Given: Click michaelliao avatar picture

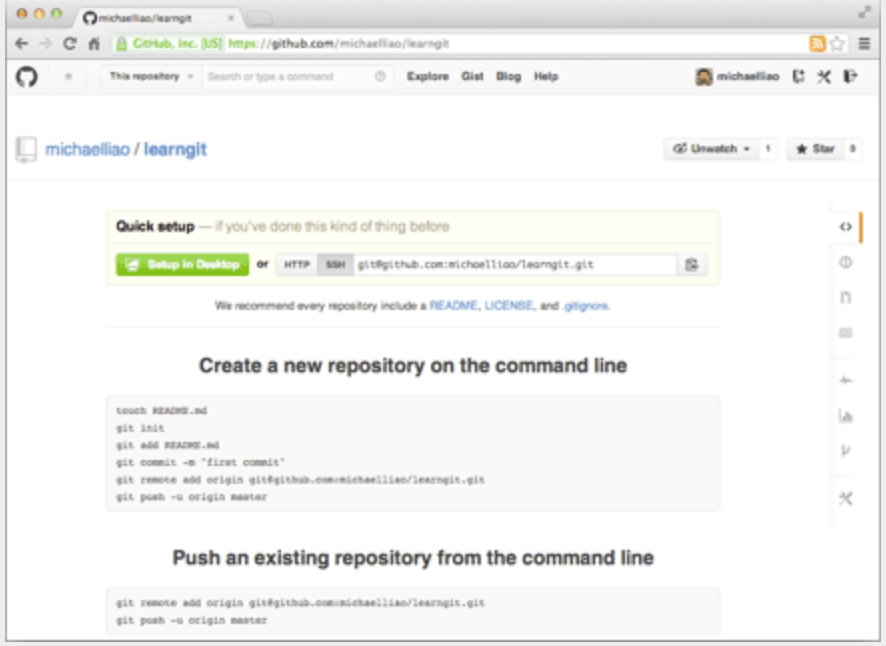Looking at the screenshot, I should click(x=703, y=76).
